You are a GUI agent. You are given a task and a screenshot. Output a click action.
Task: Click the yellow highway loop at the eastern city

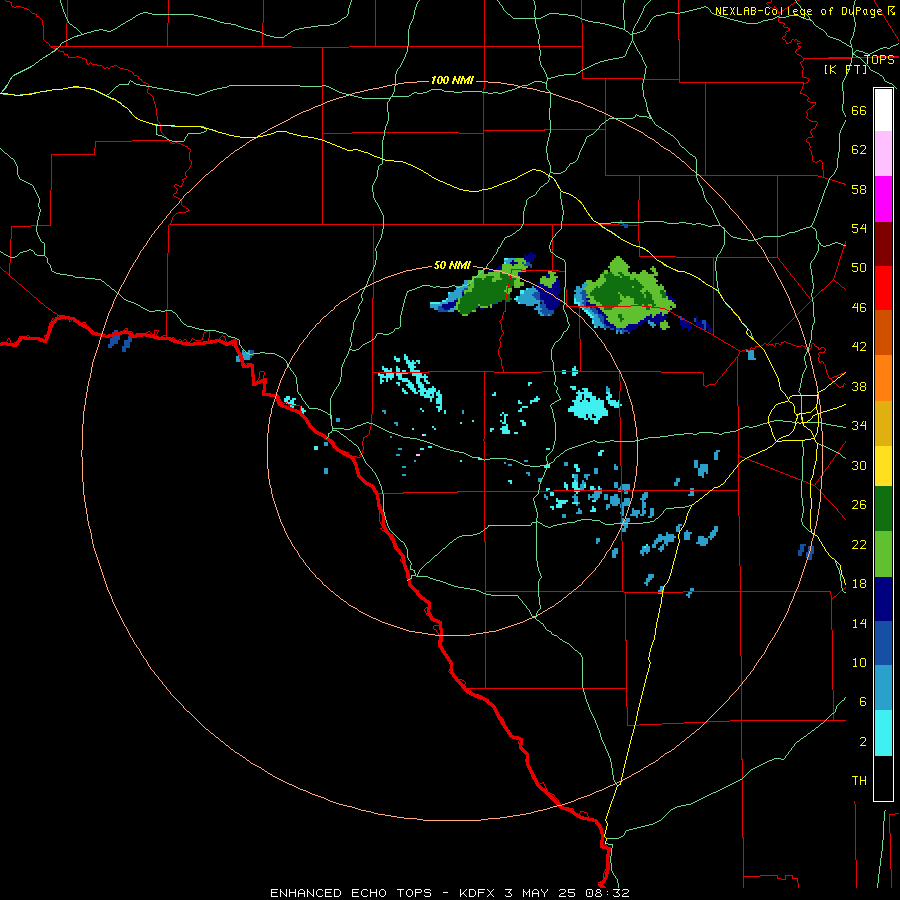pos(795,418)
